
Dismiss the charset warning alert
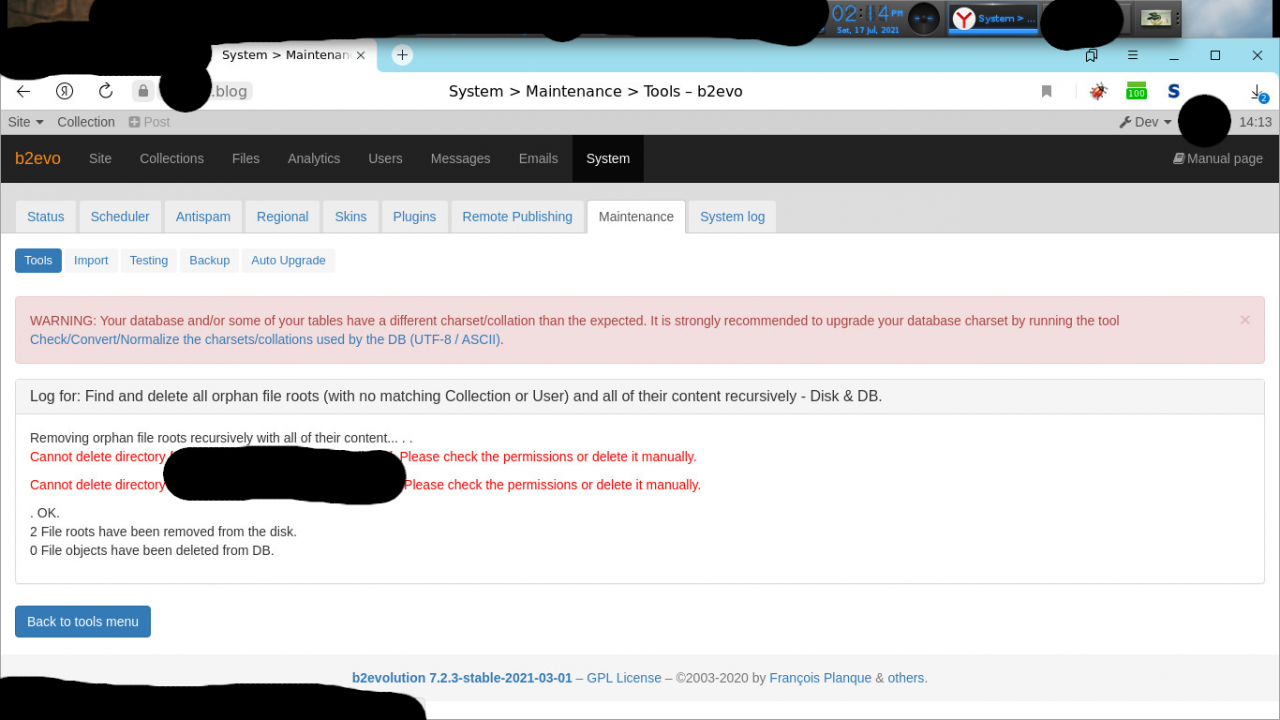point(1245,320)
